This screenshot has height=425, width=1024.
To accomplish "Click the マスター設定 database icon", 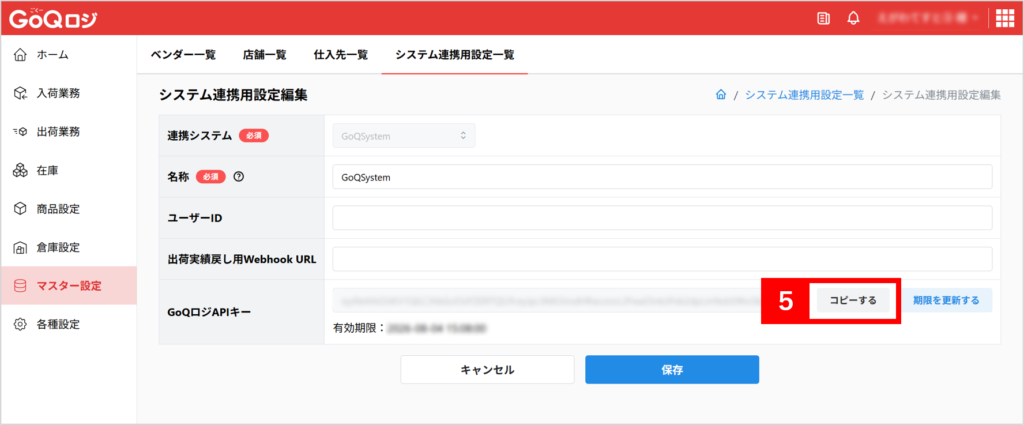I will click(20, 285).
